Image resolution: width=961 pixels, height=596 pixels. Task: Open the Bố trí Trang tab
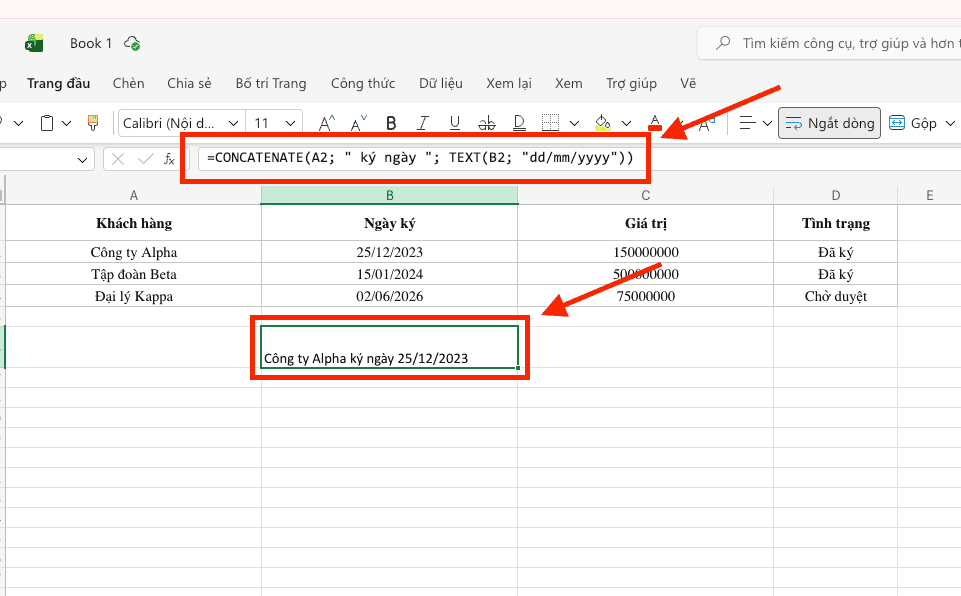(x=271, y=83)
